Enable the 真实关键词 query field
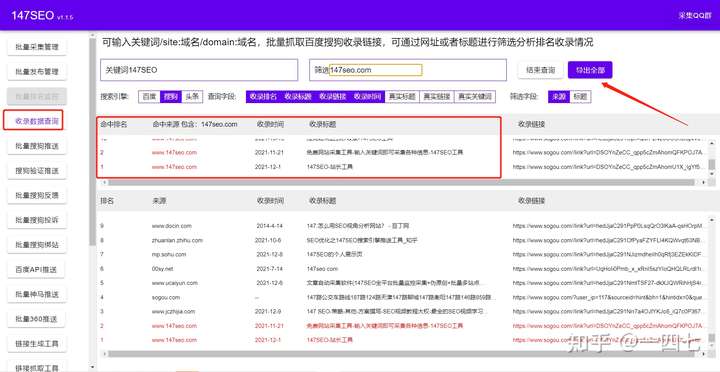This screenshot has height=372, width=720. (475, 96)
